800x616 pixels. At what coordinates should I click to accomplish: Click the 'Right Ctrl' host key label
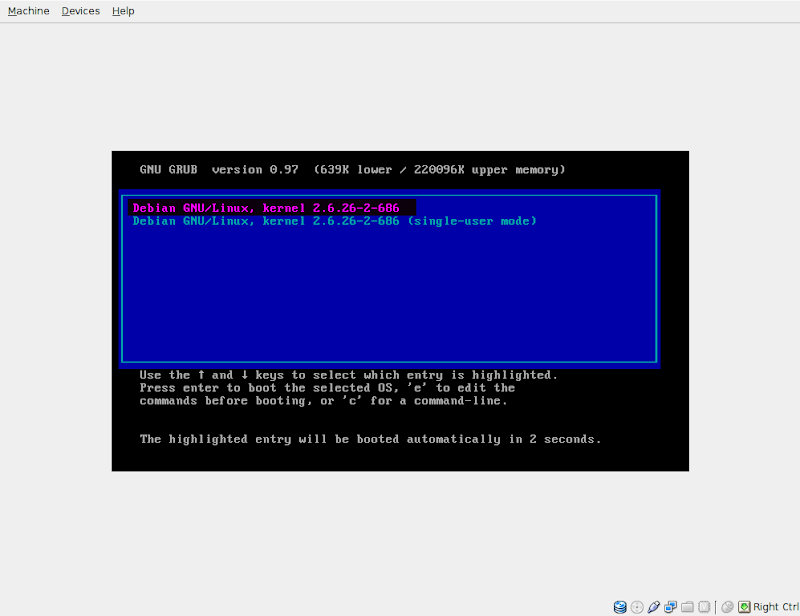coord(776,607)
